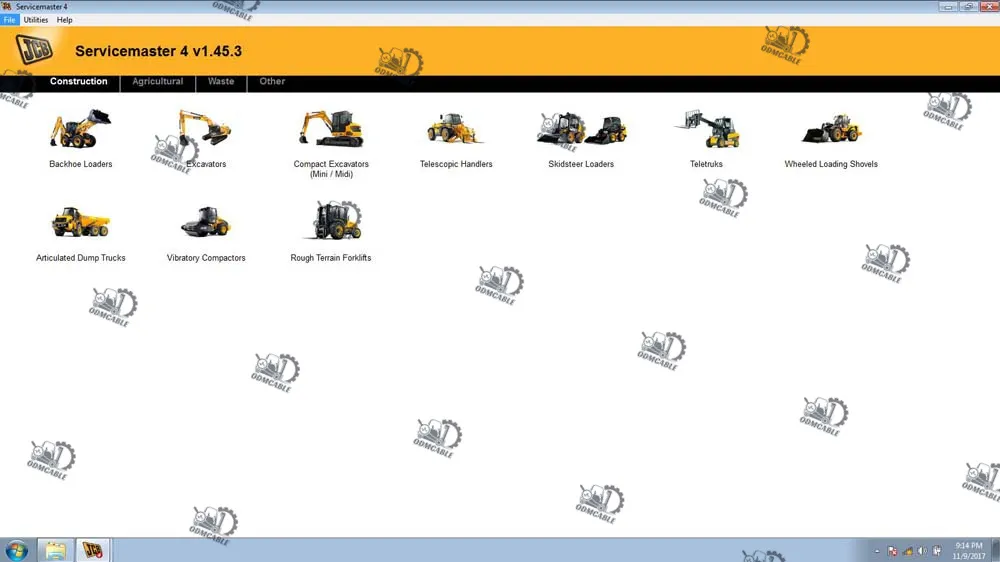Viewport: 1000px width, 562px height.
Task: Open the Utilities menu
Action: pyautogui.click(x=36, y=20)
